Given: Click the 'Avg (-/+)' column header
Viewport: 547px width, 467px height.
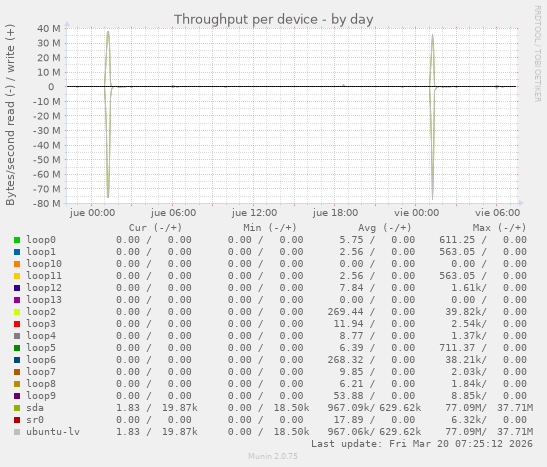Looking at the screenshot, I should coord(384,228).
